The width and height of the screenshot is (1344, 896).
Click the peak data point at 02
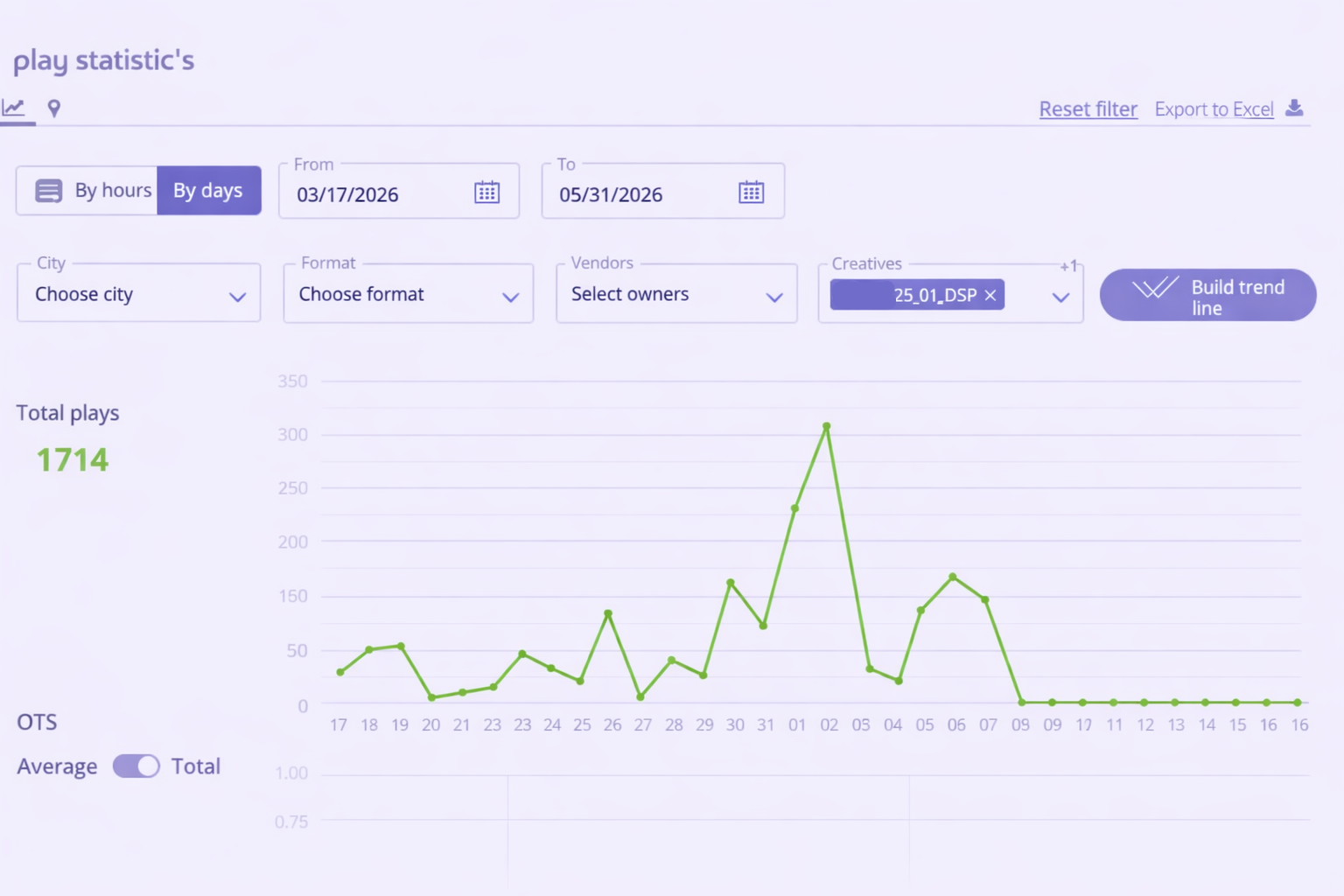[x=826, y=427]
